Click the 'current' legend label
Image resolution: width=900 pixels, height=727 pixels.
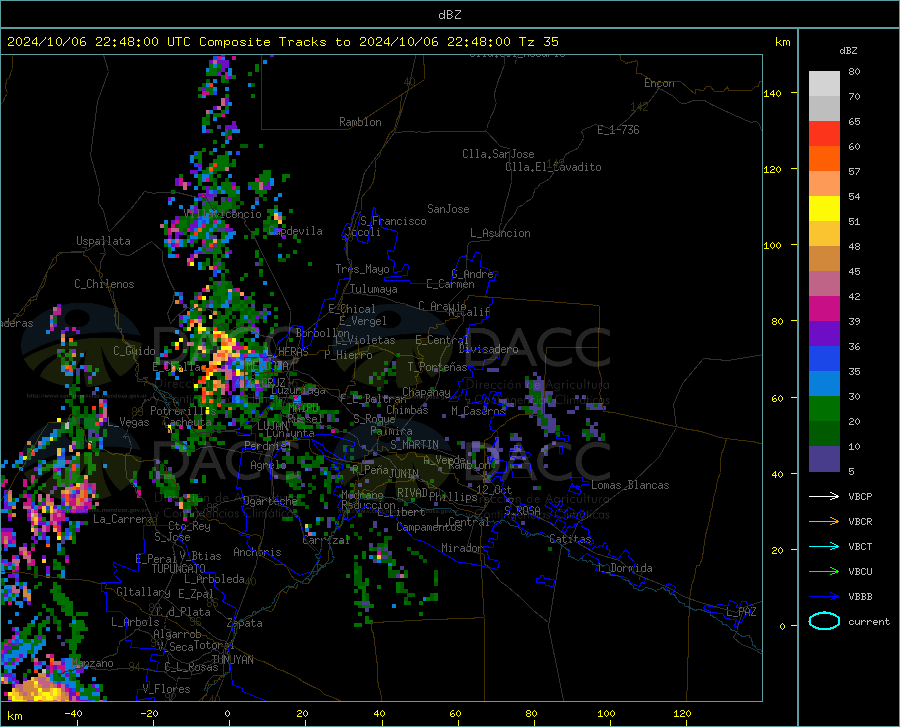point(869,621)
